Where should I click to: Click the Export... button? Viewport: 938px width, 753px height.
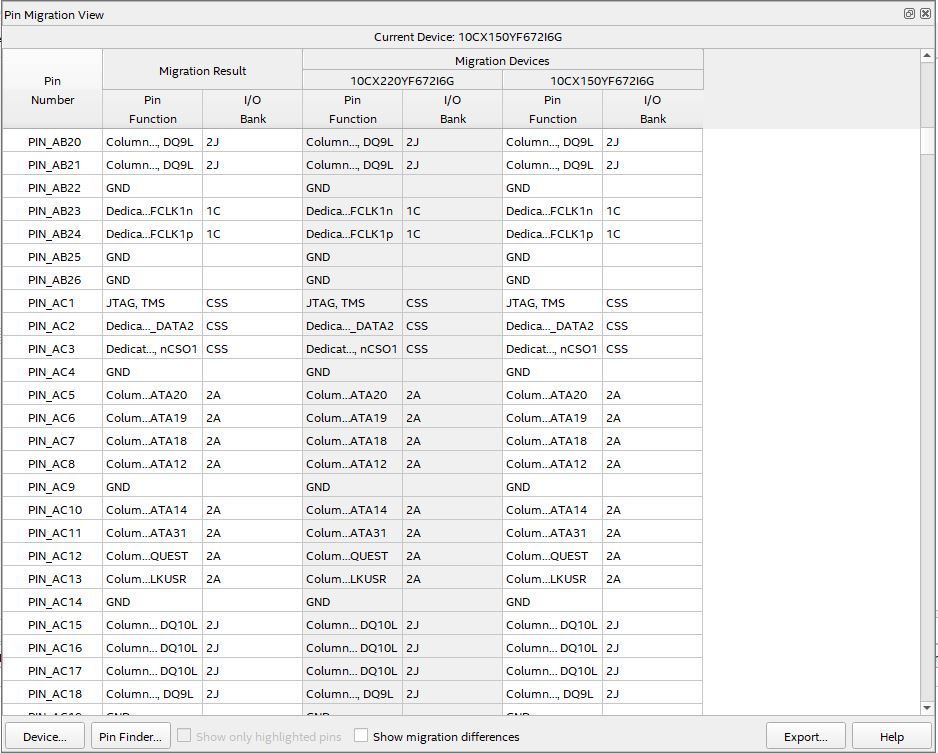805,737
